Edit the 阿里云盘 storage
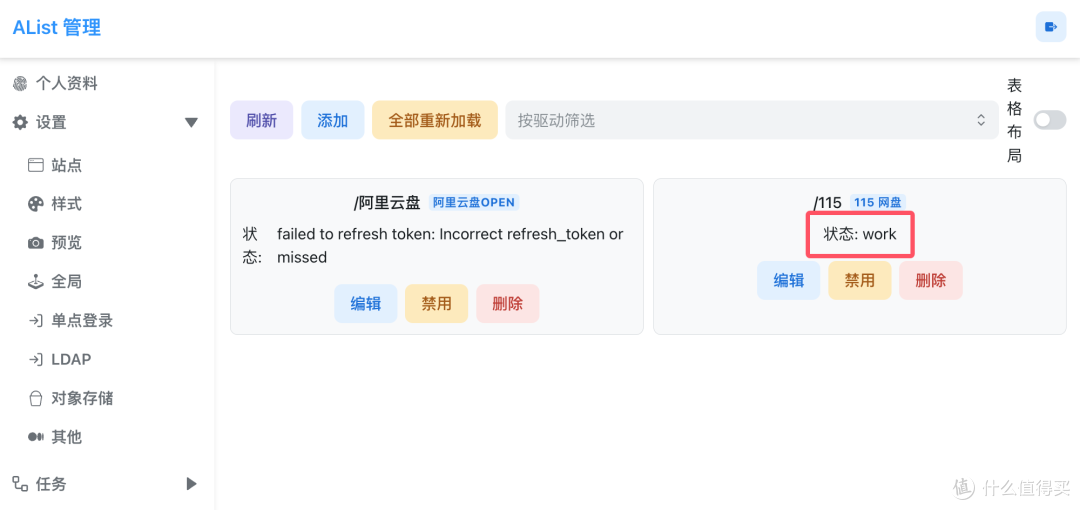Image resolution: width=1080 pixels, height=510 pixels. click(x=366, y=303)
